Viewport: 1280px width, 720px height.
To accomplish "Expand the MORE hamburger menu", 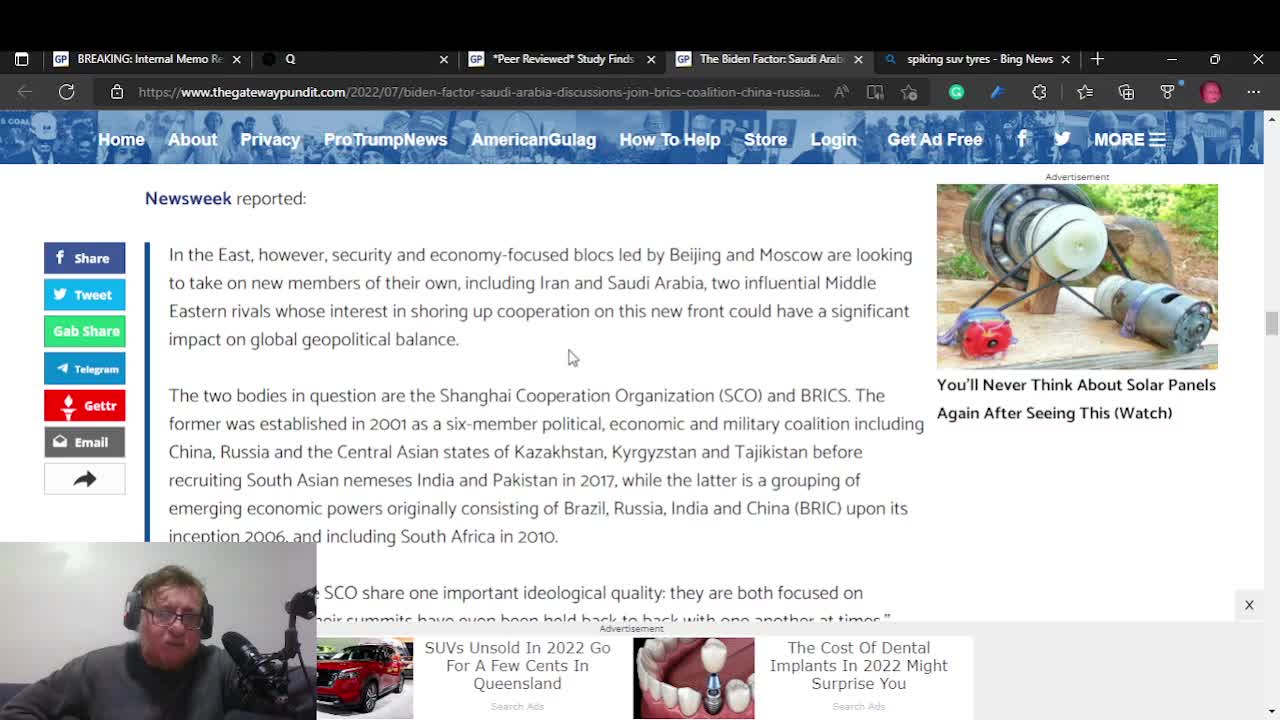I will 1129,139.
